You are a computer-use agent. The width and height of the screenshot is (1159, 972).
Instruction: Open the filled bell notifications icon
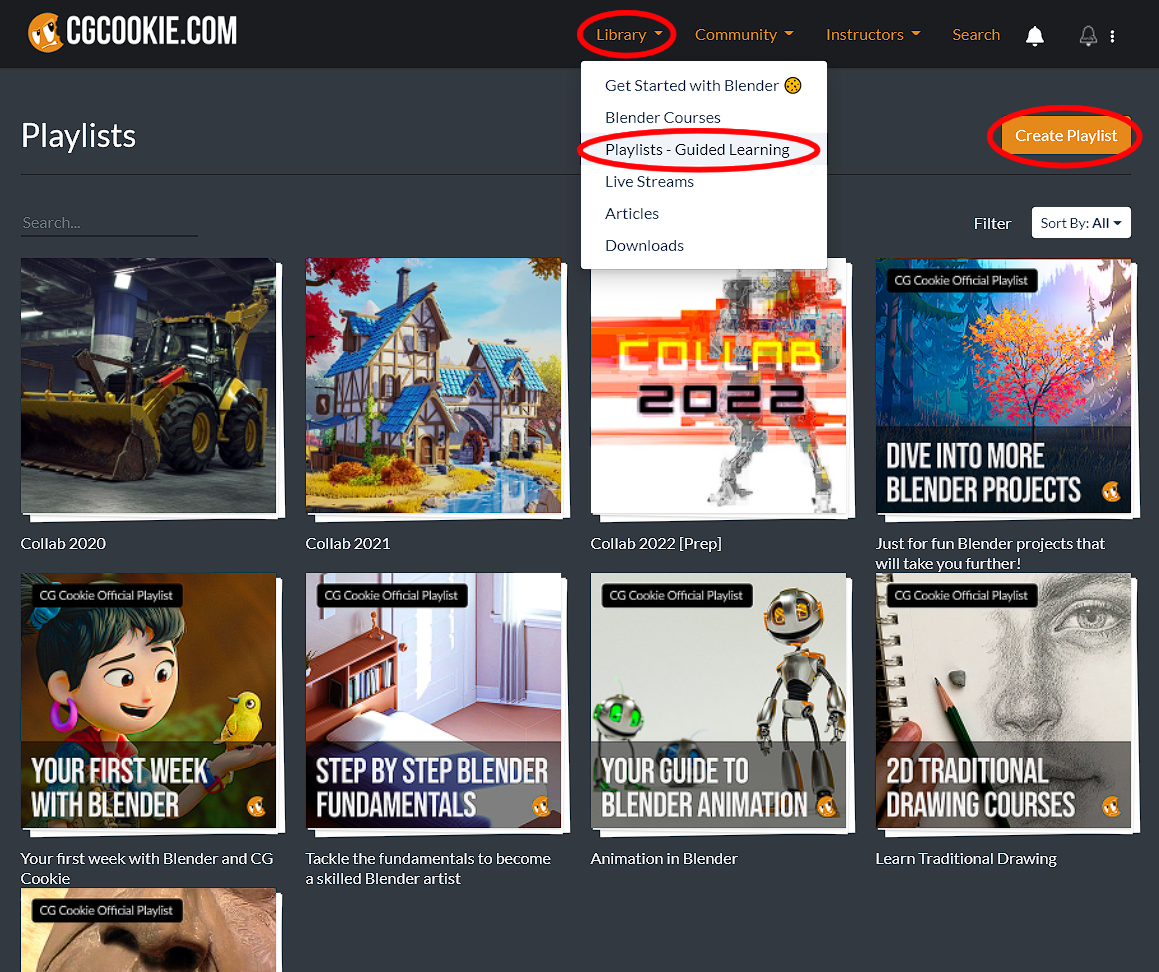(1035, 35)
